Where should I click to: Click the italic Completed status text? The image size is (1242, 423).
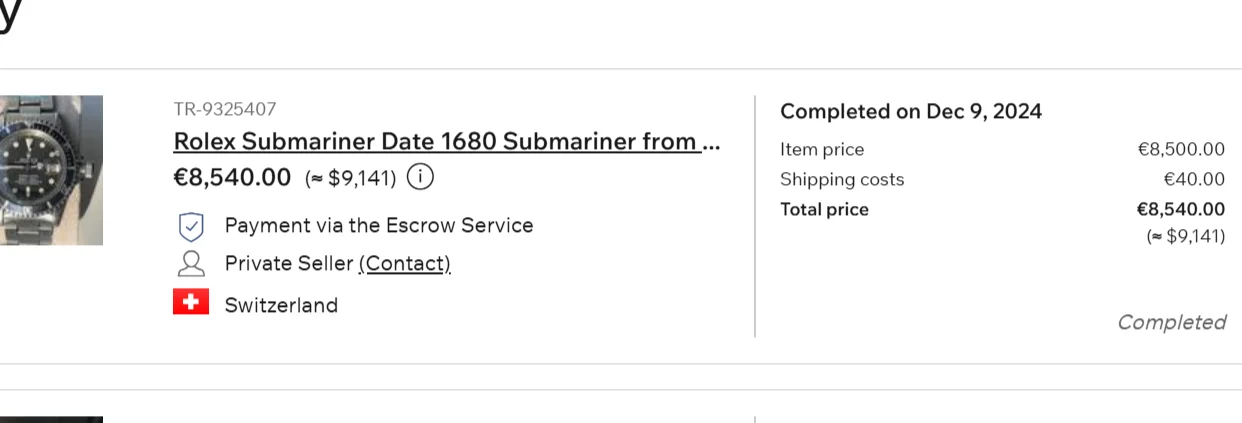point(1170,322)
